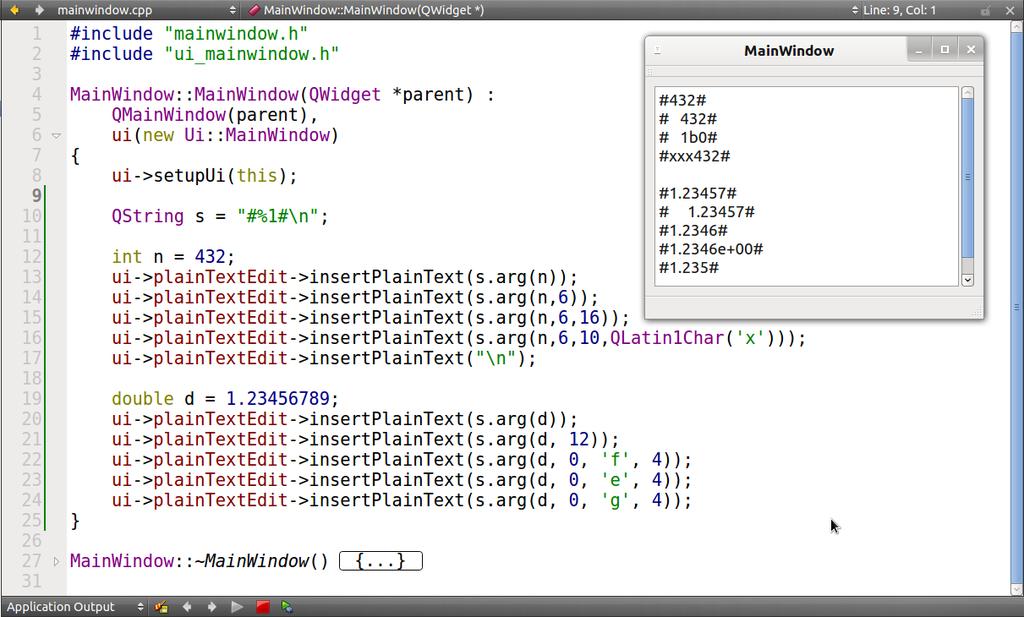
Task: Click the MainWindow app title bar menu icon
Action: pos(658,50)
